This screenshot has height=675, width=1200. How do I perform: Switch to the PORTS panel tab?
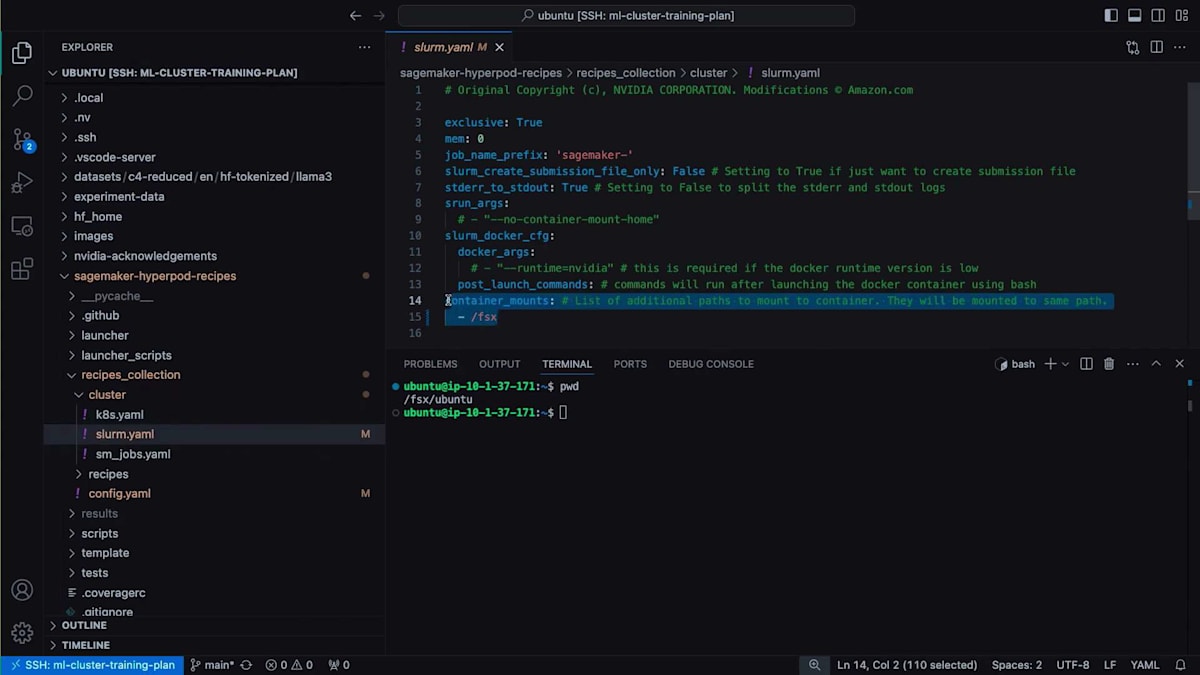click(x=630, y=364)
